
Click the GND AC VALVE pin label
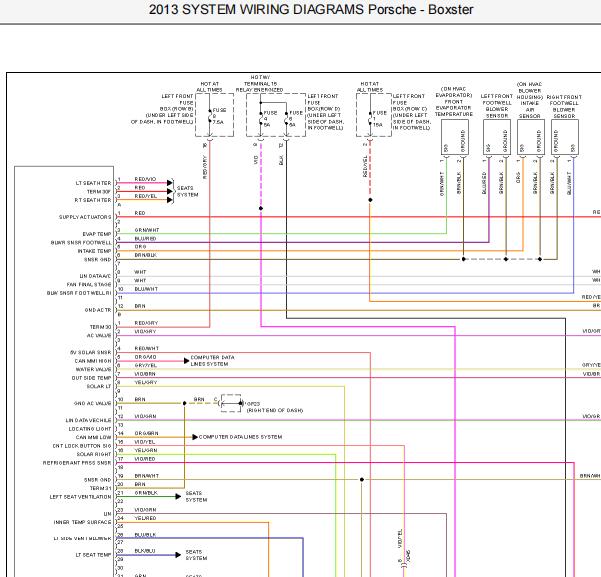(93, 403)
